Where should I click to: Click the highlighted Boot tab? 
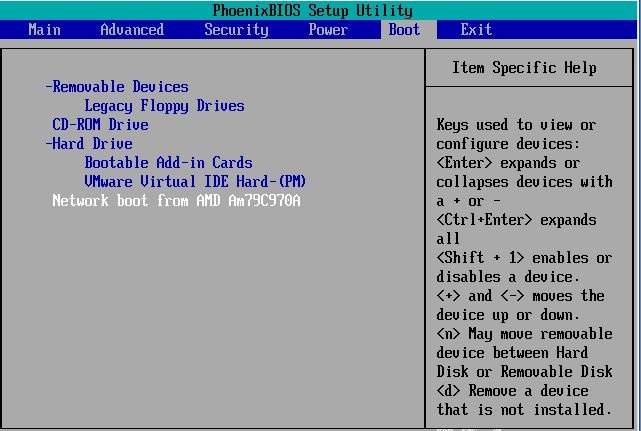coord(404,30)
